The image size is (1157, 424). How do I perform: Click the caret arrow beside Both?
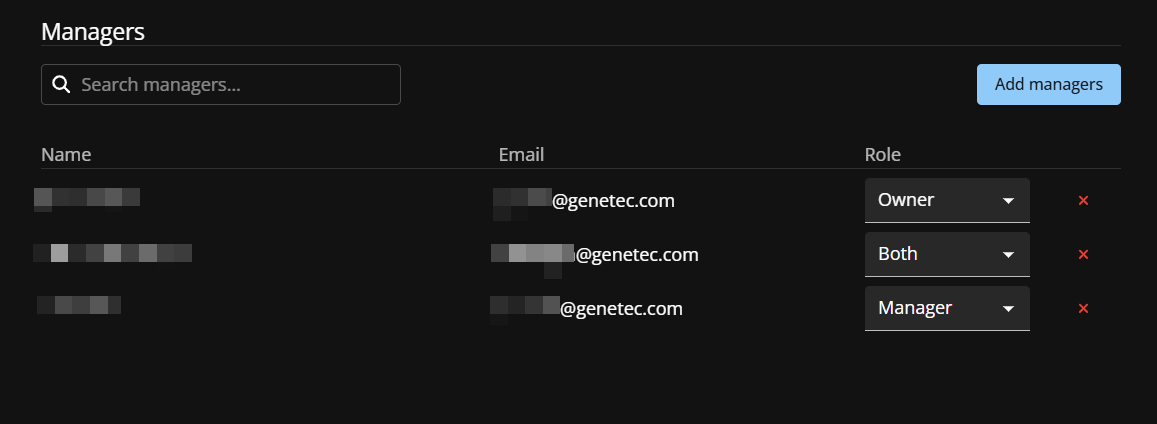[1008, 255]
